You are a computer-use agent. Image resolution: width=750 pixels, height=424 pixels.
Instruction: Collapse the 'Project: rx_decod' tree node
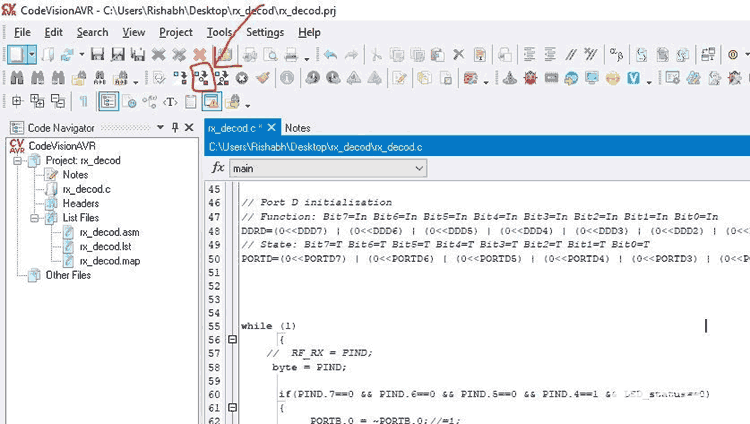click(x=17, y=161)
